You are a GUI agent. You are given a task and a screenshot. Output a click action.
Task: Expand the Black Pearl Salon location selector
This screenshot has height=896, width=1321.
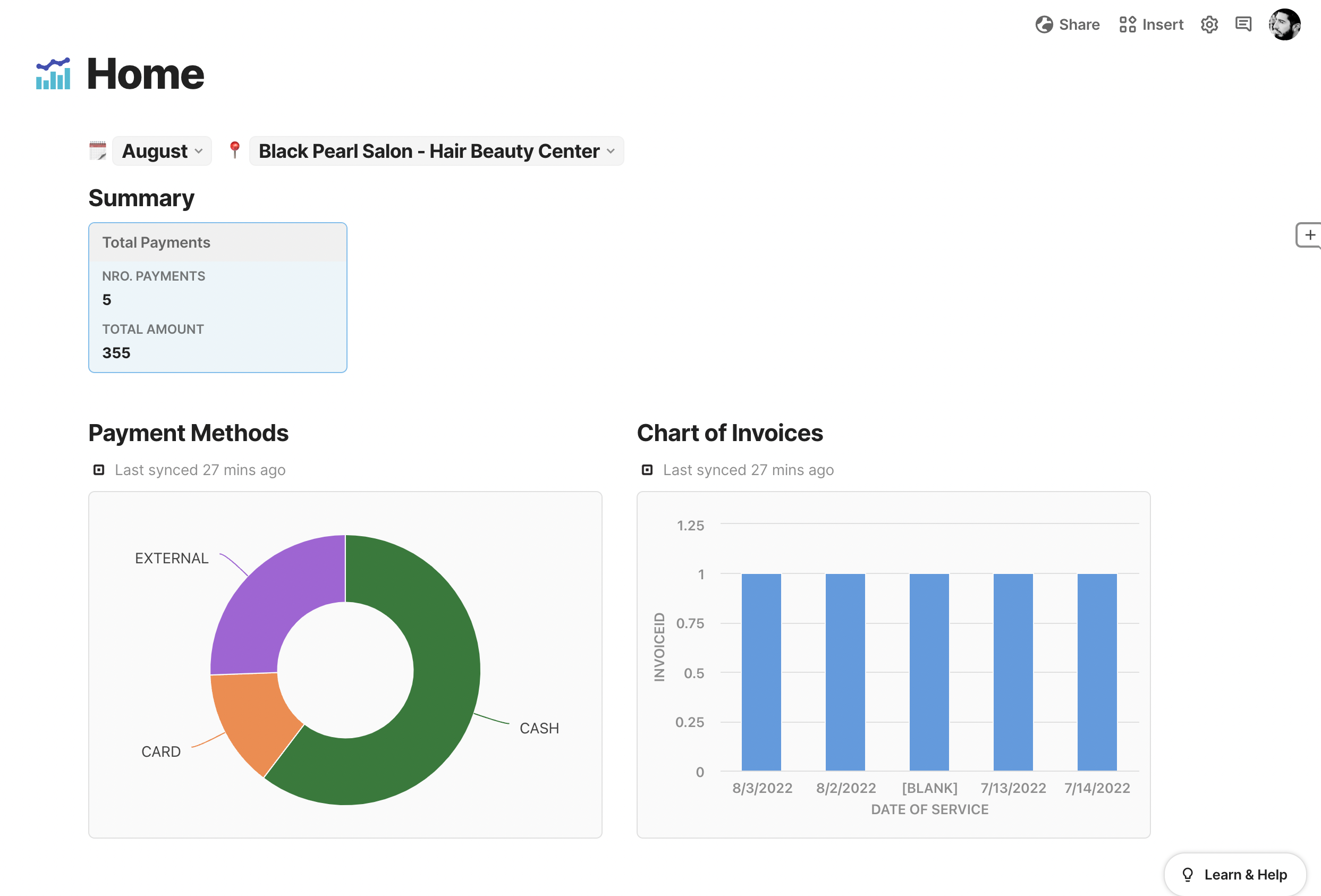pos(436,151)
